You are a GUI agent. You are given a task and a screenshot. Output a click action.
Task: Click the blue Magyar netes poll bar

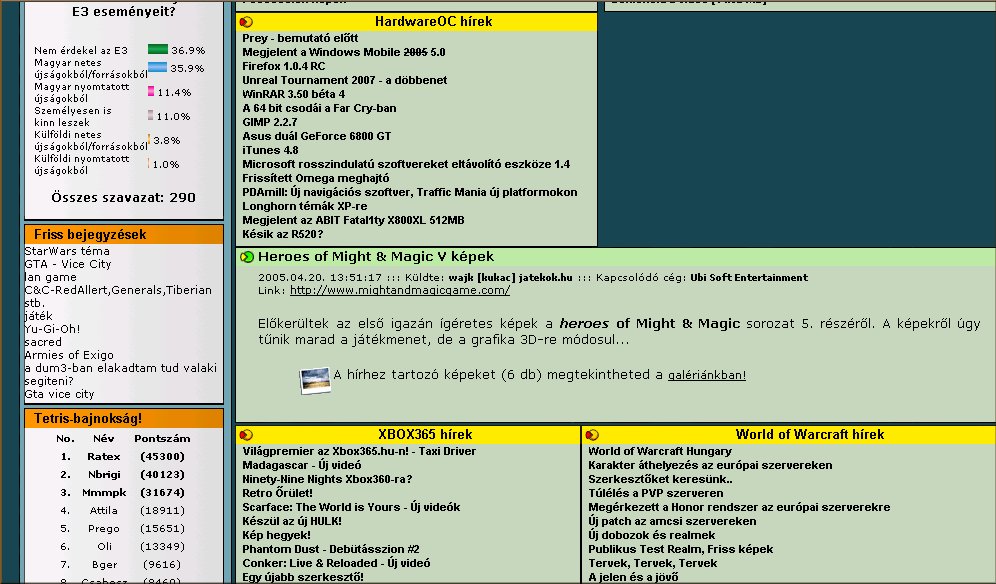click(158, 67)
